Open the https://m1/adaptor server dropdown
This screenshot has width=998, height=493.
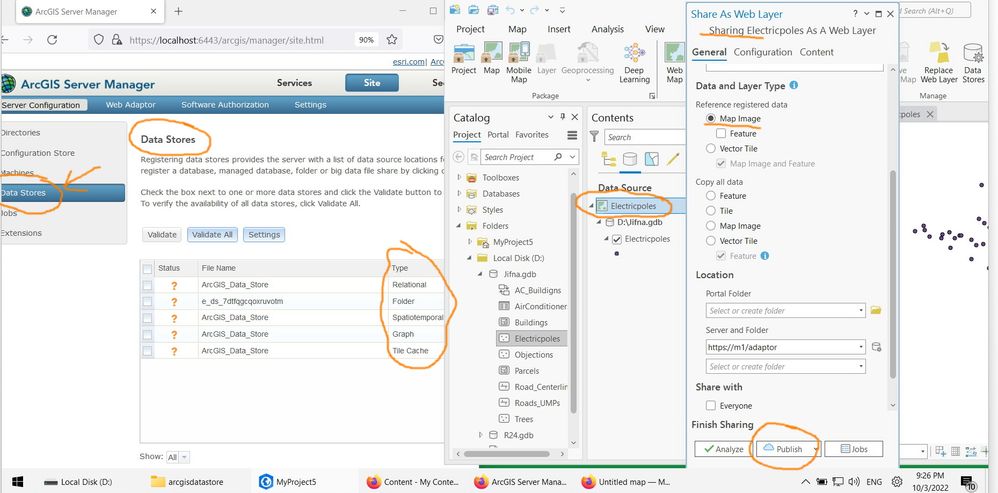tap(861, 347)
